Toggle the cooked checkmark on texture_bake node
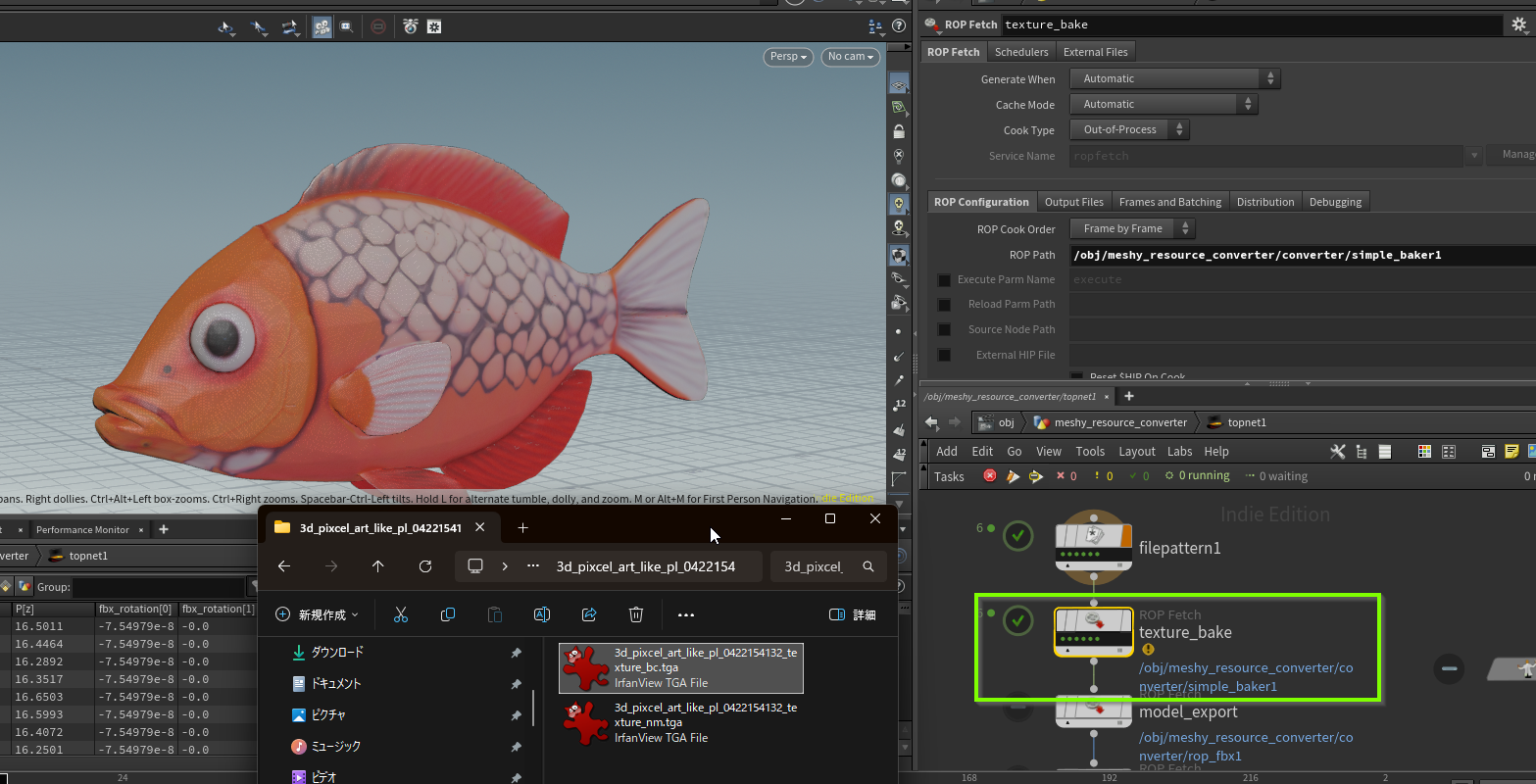 coord(1018,619)
